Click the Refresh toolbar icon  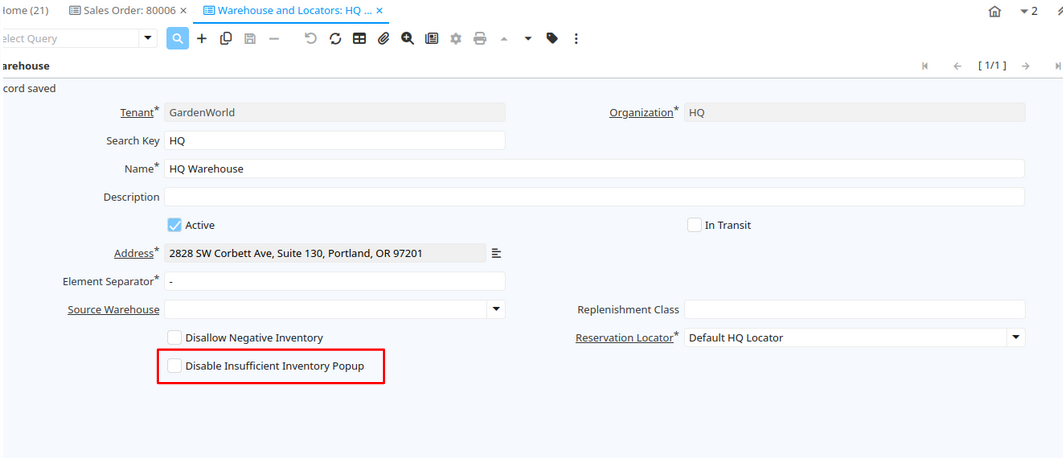(x=335, y=38)
